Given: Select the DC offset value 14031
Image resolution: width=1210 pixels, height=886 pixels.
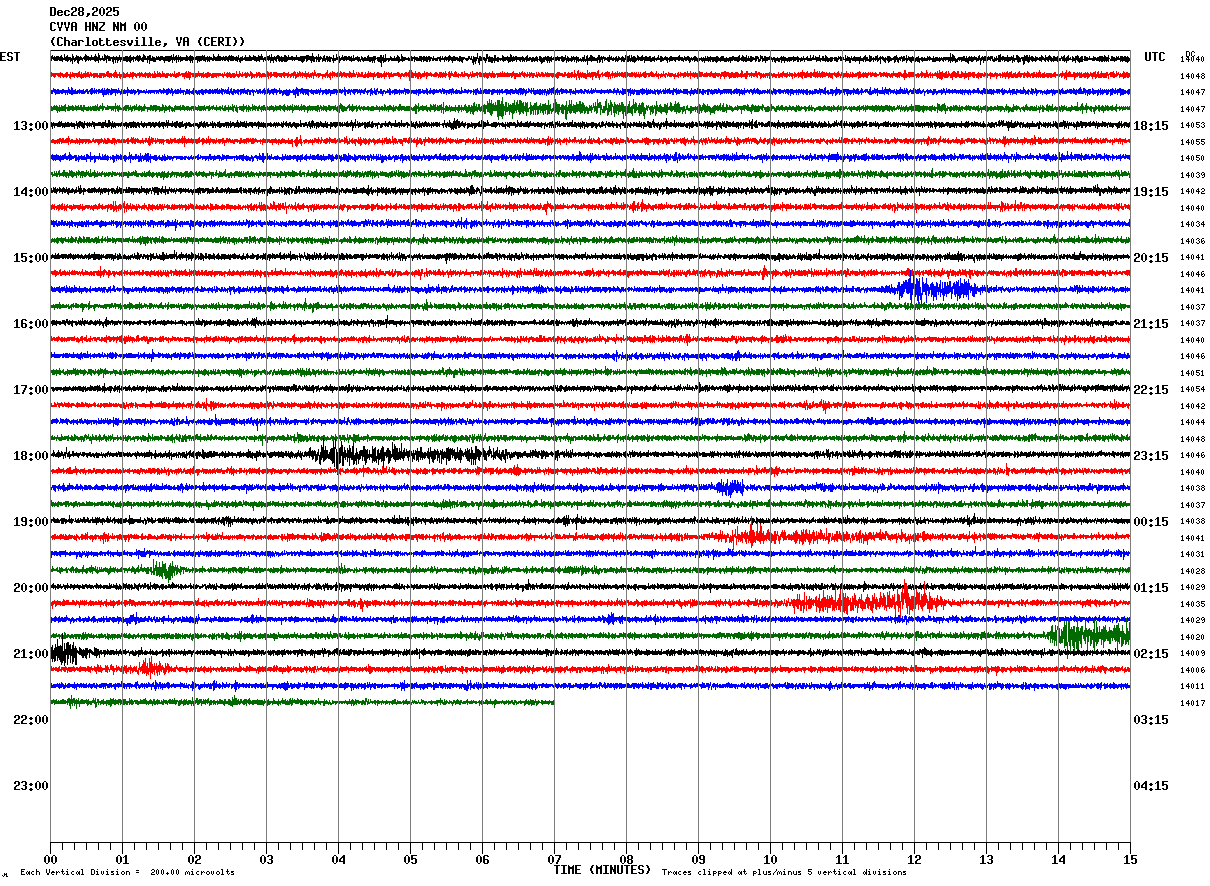Looking at the screenshot, I should coord(1192,555).
